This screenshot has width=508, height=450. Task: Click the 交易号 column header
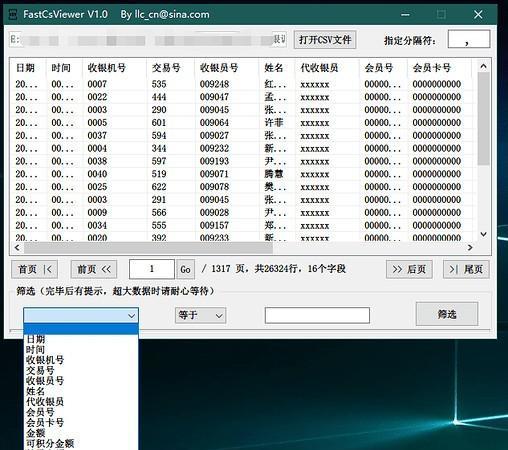(x=170, y=68)
